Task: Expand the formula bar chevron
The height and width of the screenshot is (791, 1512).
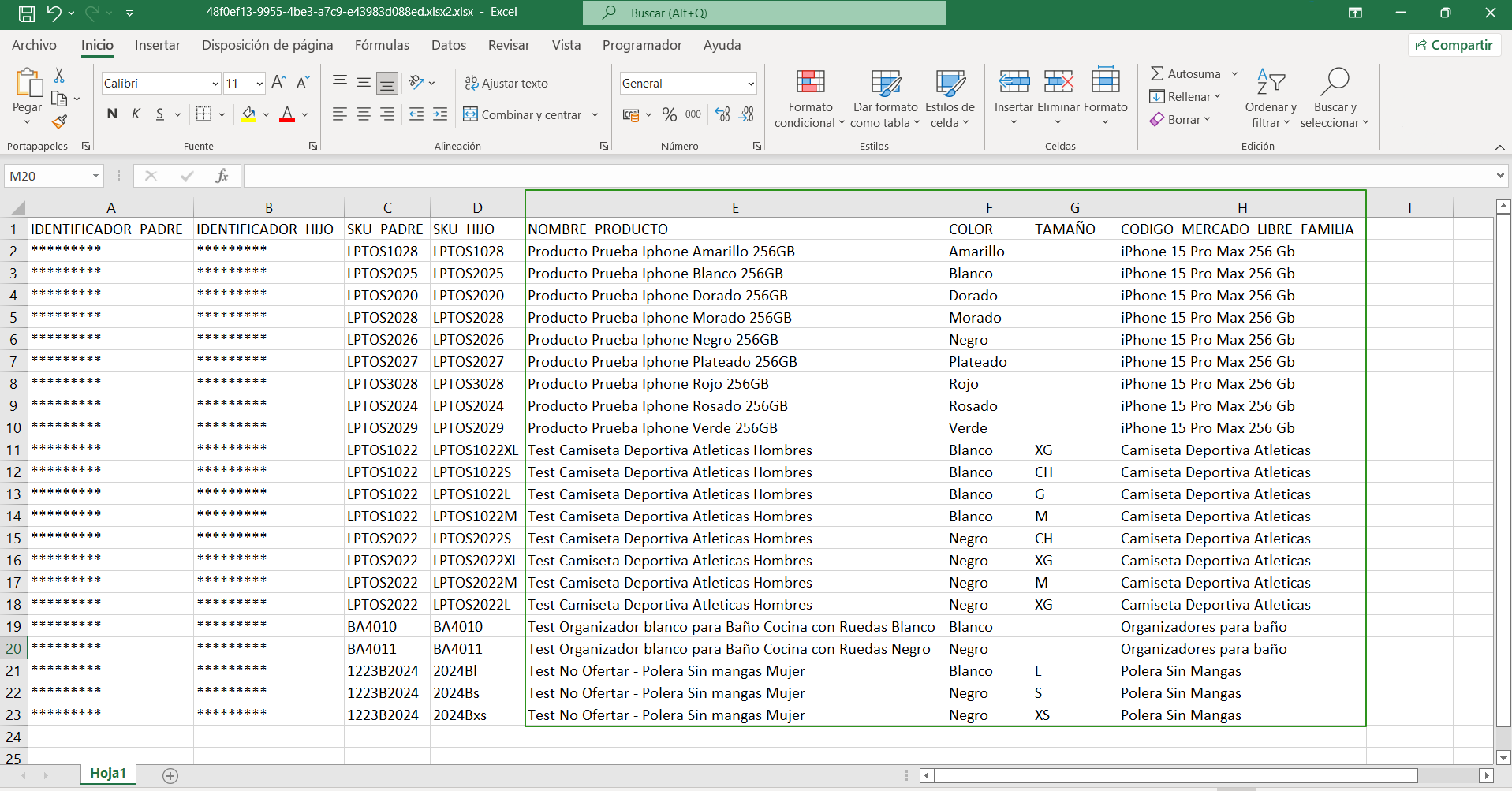Action: pos(1500,176)
